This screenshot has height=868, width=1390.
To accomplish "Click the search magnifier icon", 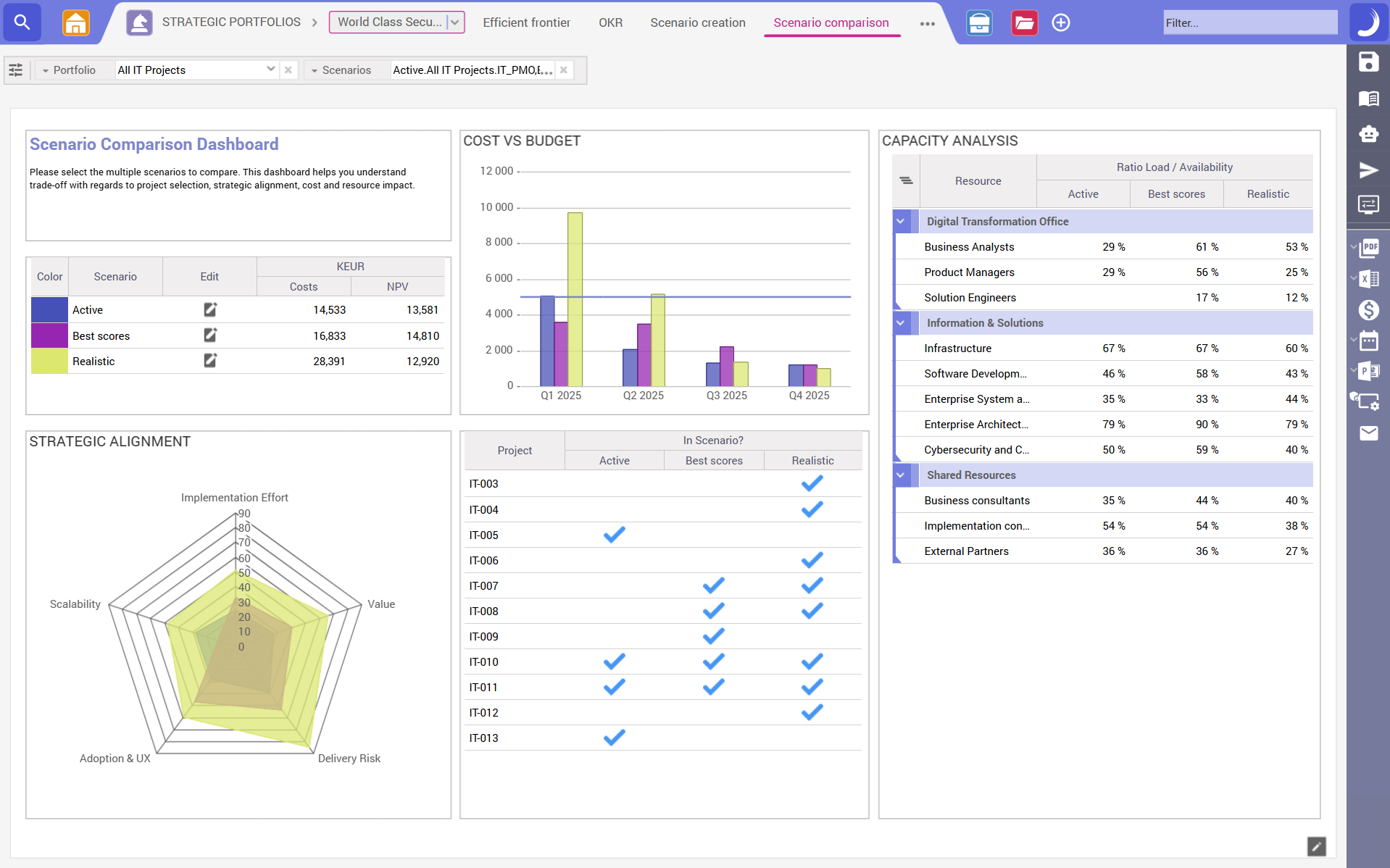I will [22, 22].
